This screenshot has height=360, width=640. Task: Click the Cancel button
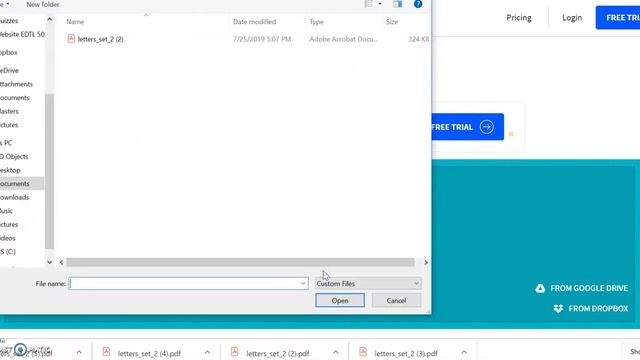[396, 300]
